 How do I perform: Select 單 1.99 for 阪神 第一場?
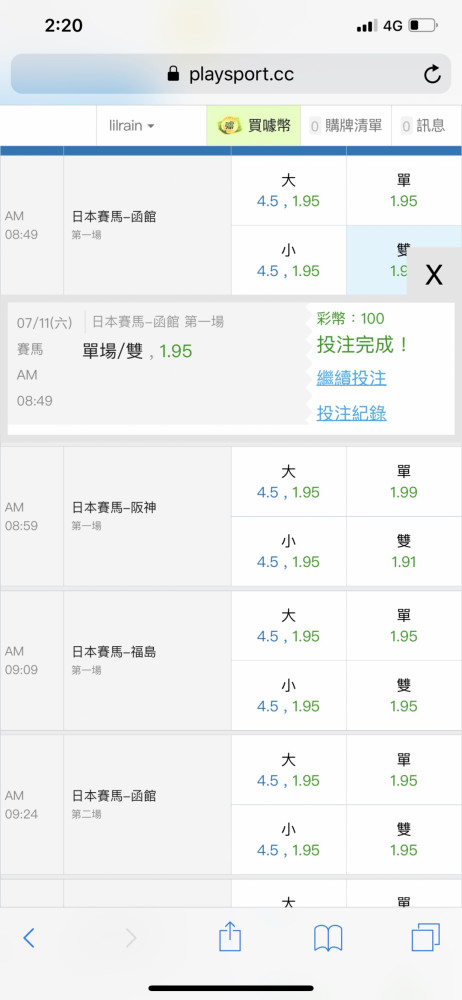click(x=404, y=482)
